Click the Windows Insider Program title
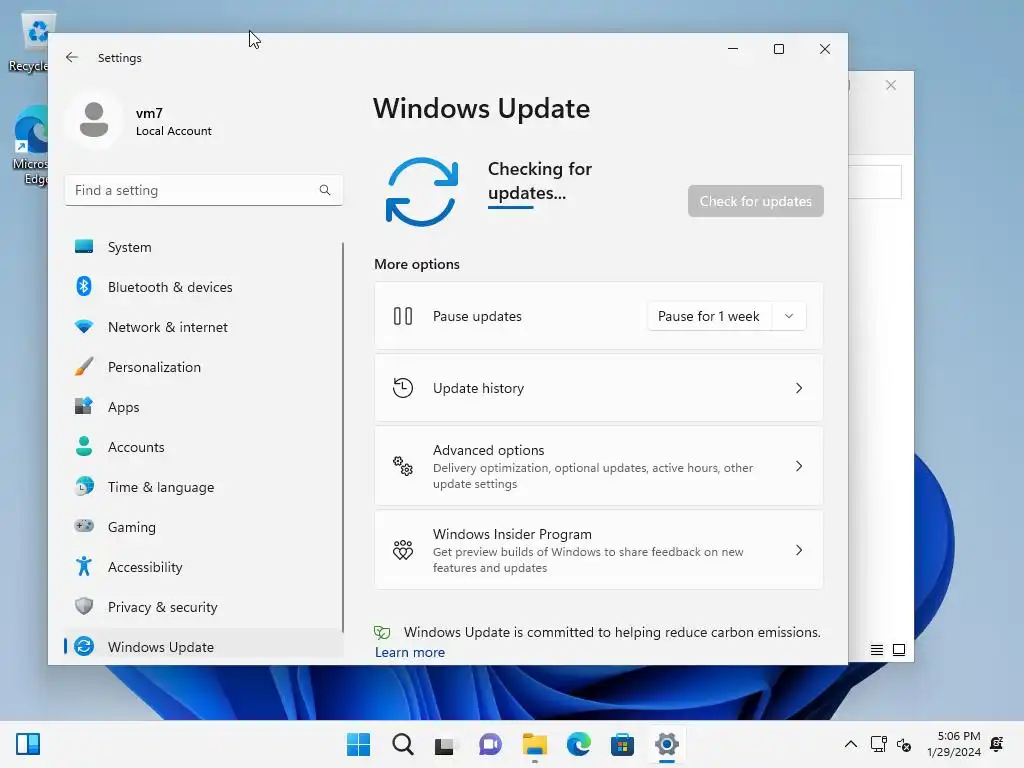Screen dimensions: 1024x768 pyautogui.click(x=512, y=534)
